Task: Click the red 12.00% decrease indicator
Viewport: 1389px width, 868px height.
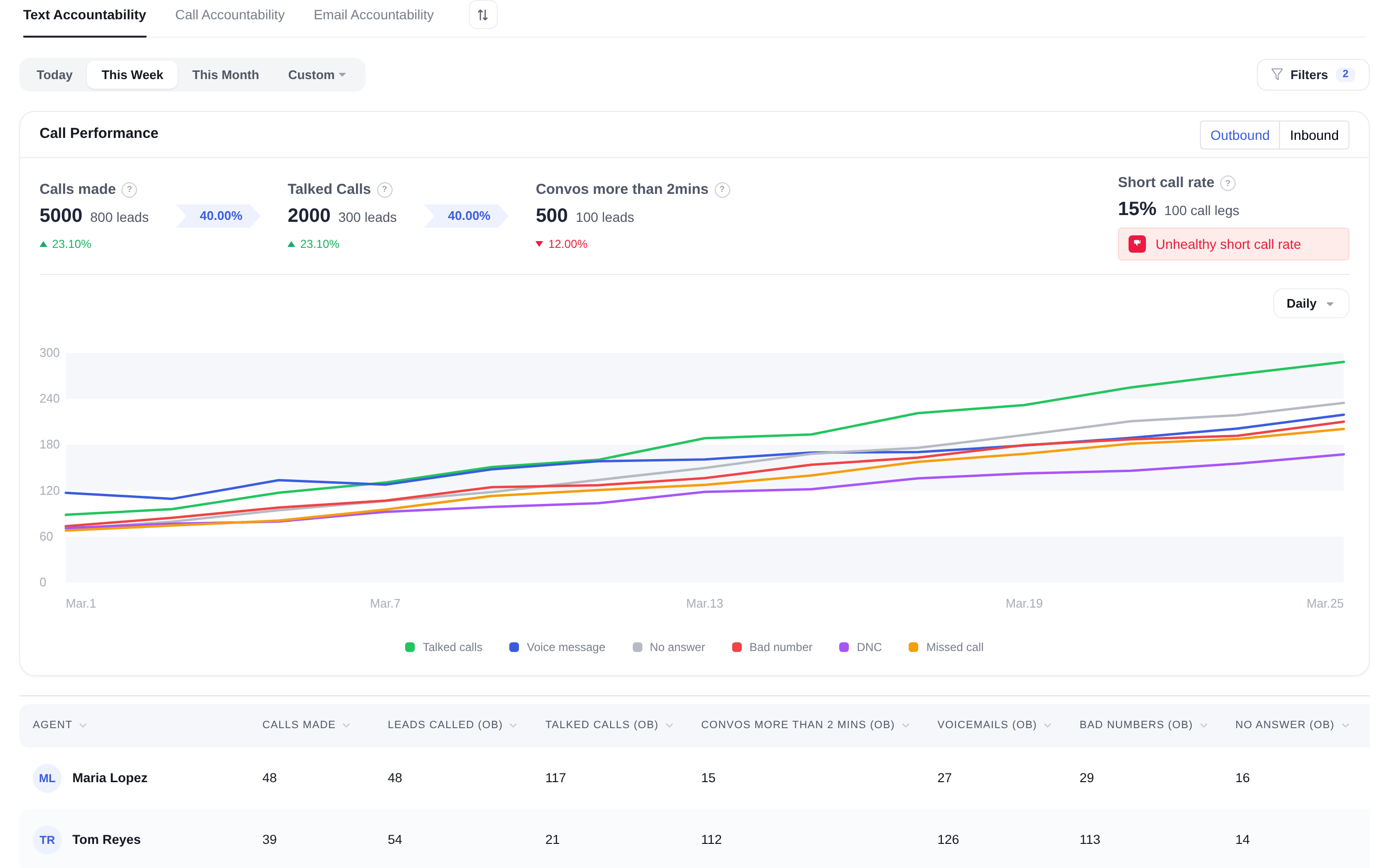Action: pos(561,244)
